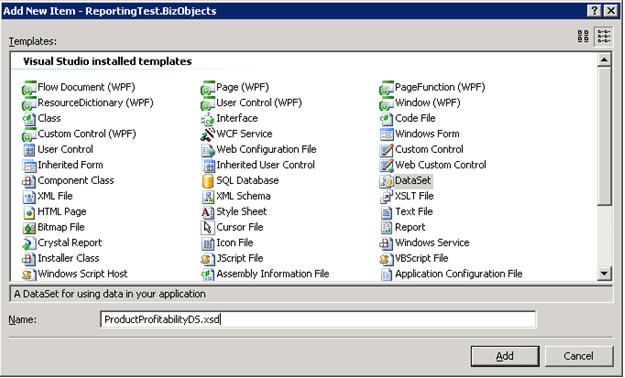Choose the Bitmap File icon
Image resolution: width=625 pixels, height=378 pixels.
[29, 228]
